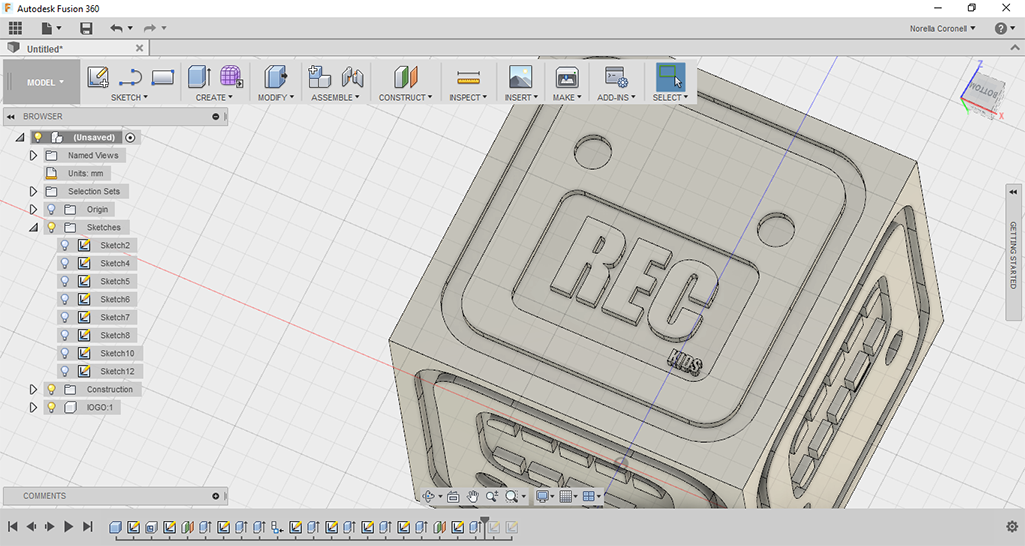This screenshot has height=546, width=1025.
Task: Click the Select window tool icon
Action: (670, 77)
